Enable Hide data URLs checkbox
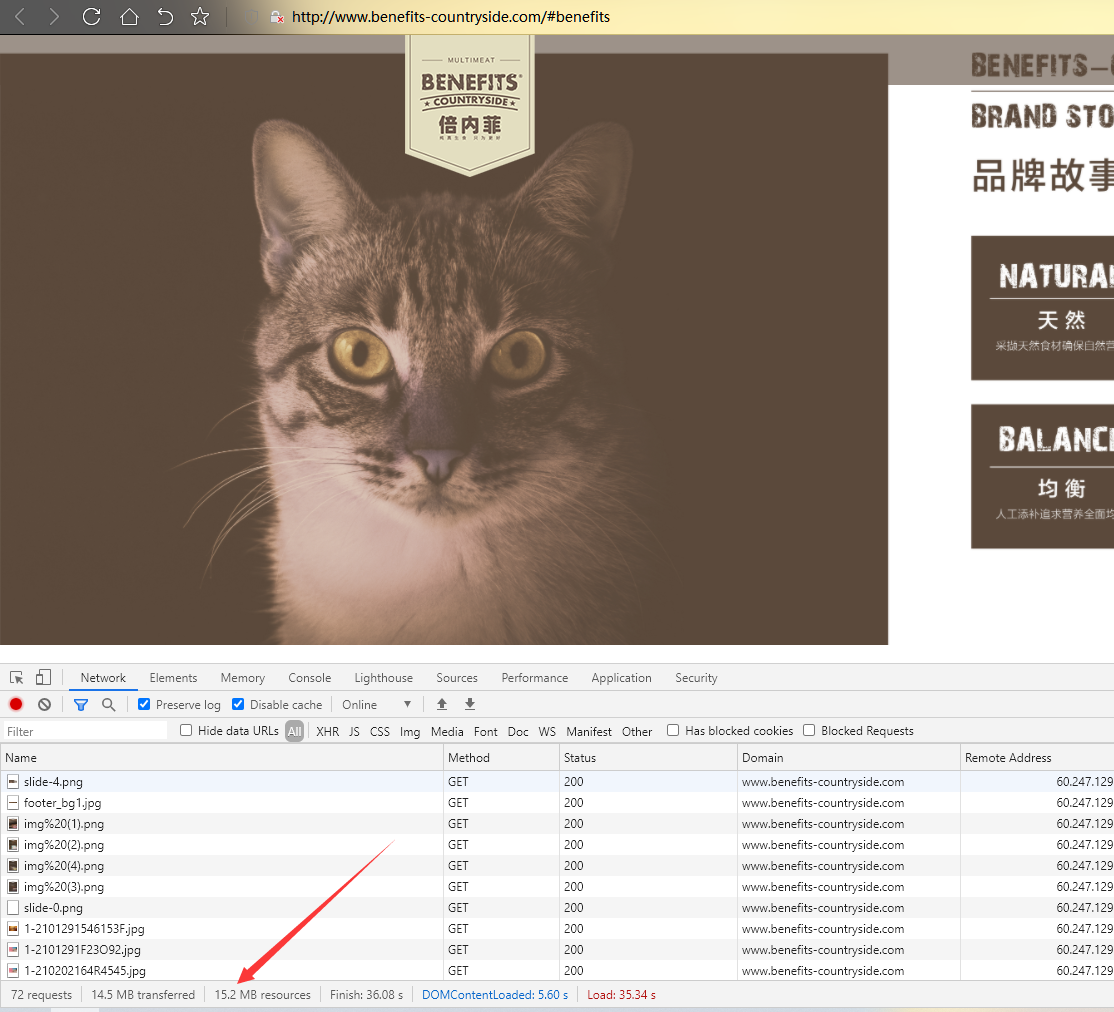 tap(186, 730)
